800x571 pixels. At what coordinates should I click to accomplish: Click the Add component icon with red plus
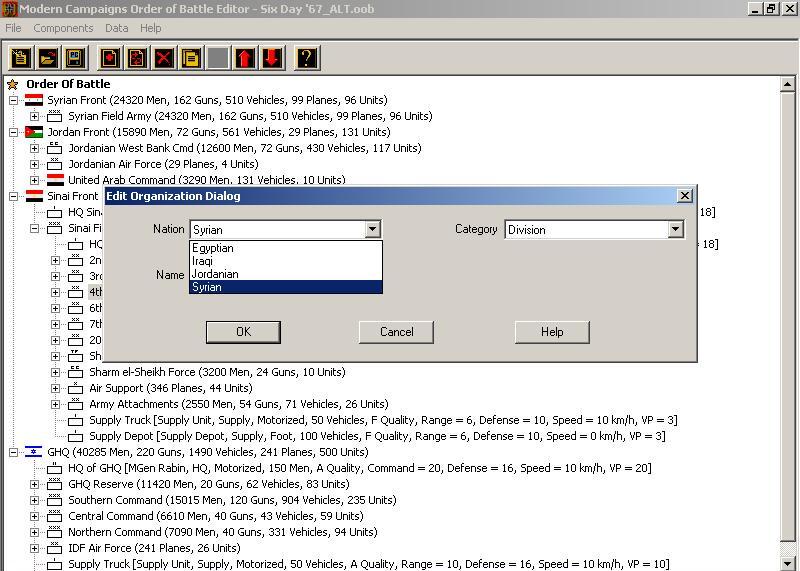coord(109,57)
